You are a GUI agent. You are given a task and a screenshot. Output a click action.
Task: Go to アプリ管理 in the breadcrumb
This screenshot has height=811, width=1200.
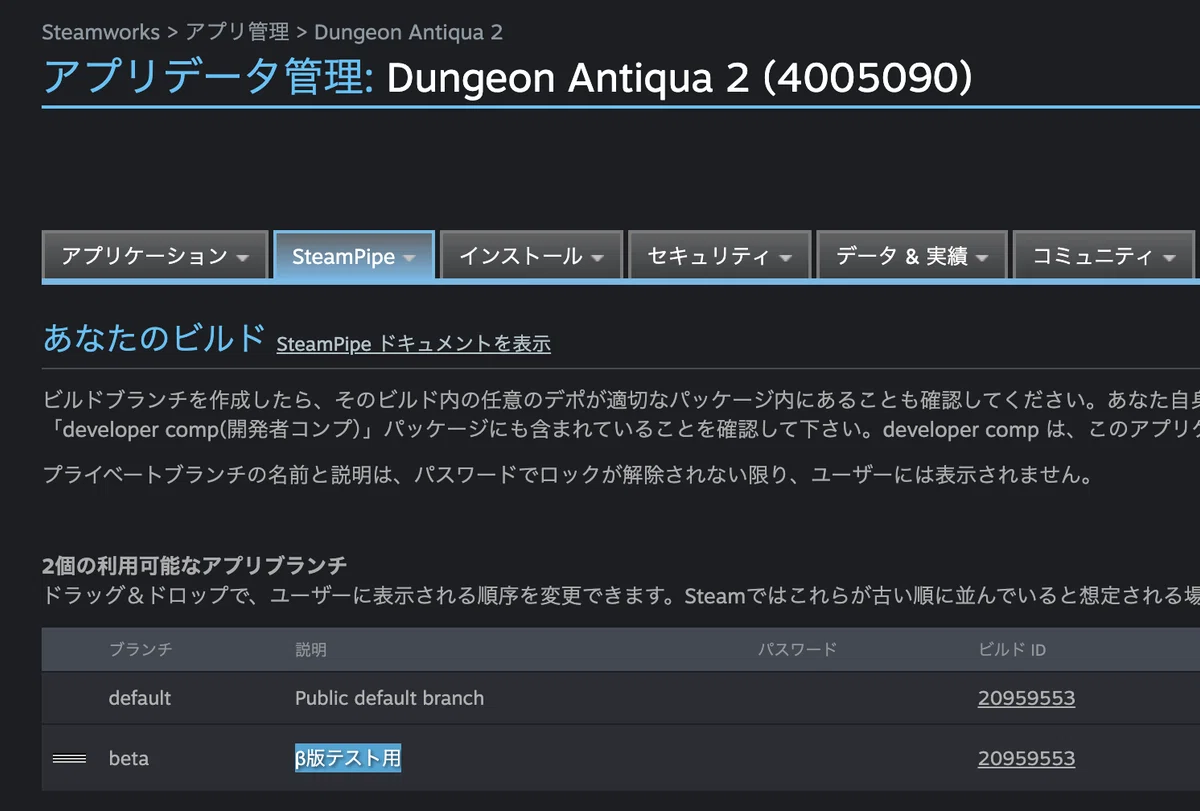click(237, 32)
